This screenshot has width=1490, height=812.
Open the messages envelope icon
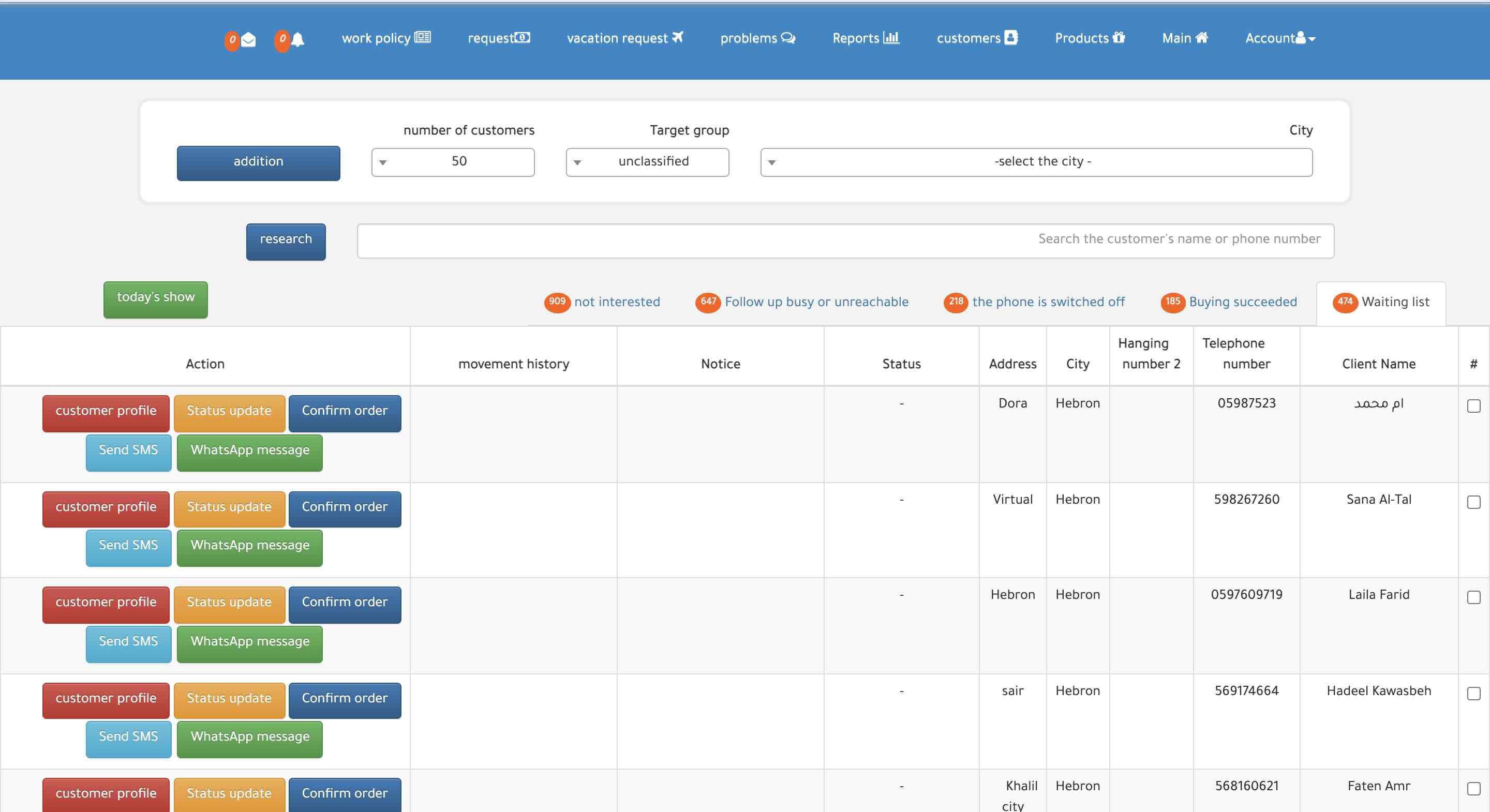pyautogui.click(x=248, y=39)
